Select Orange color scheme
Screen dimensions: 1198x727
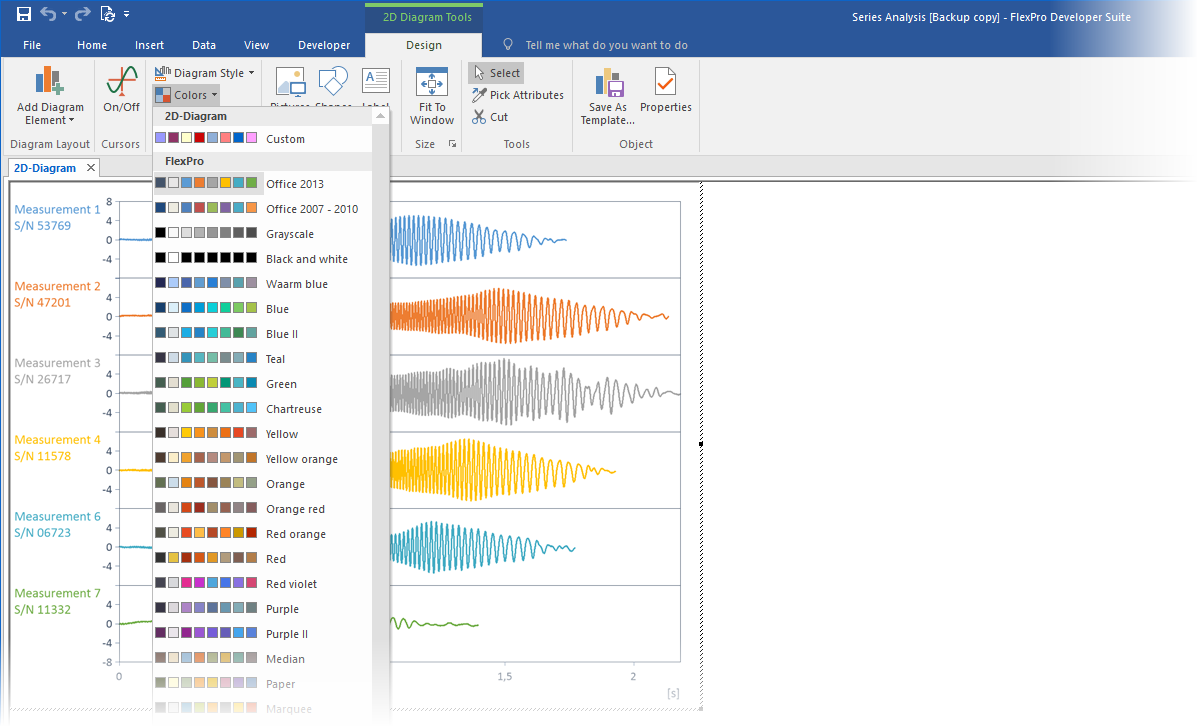pos(263,483)
